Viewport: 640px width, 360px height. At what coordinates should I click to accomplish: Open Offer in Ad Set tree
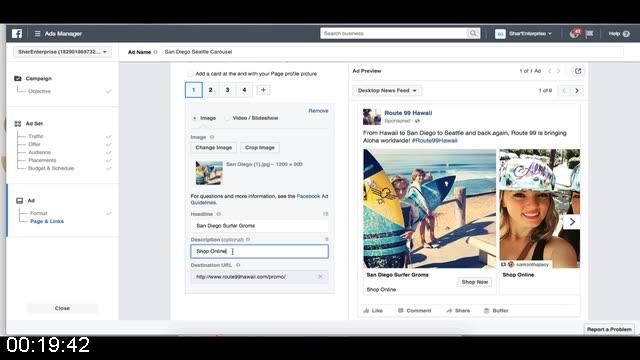[34, 144]
